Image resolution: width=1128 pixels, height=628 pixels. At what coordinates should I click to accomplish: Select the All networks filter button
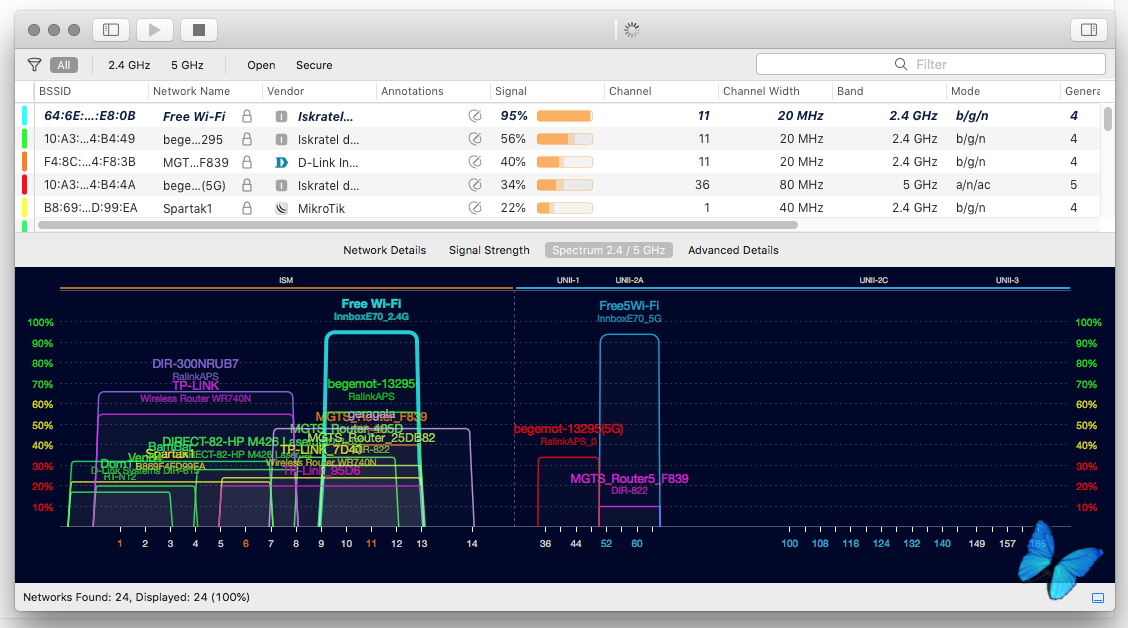[64, 65]
